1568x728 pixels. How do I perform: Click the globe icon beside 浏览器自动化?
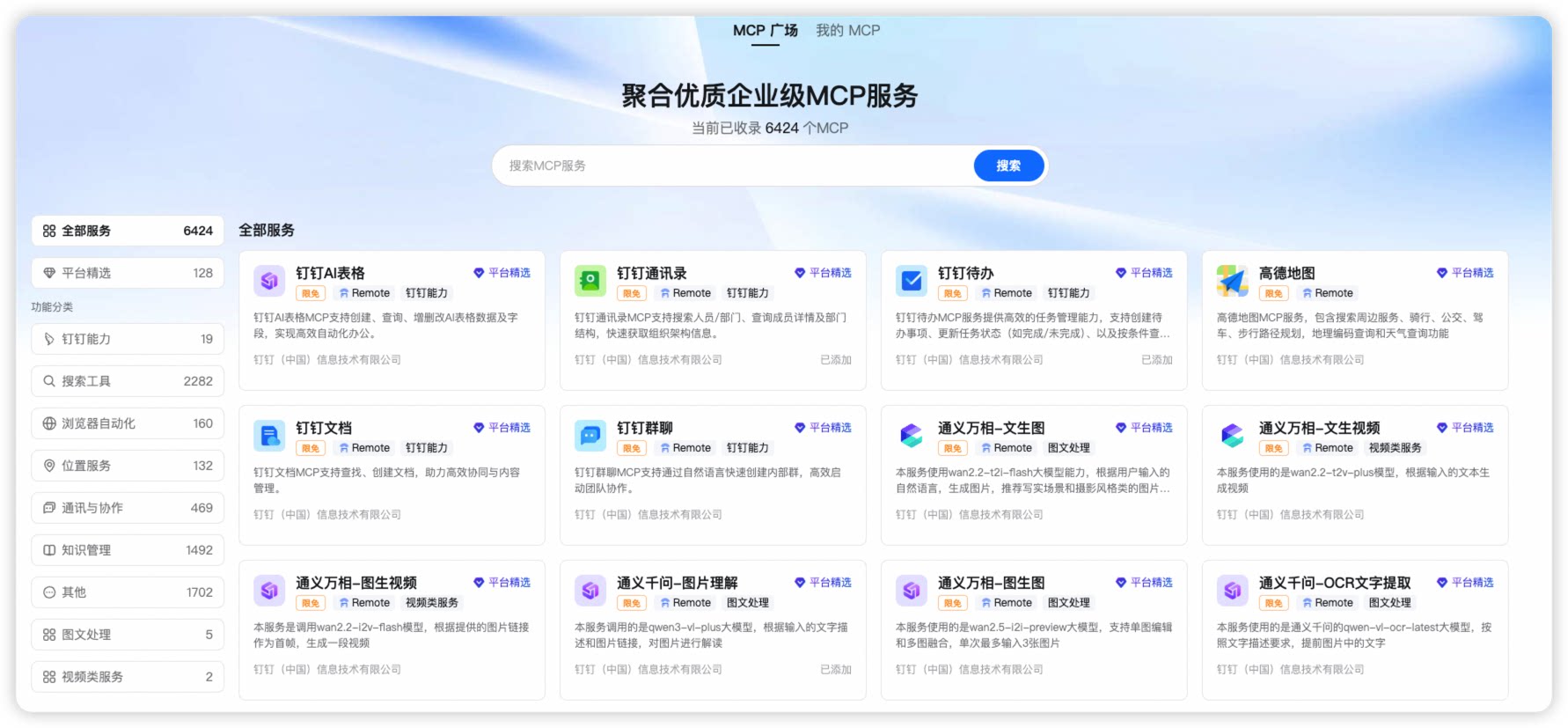point(49,423)
